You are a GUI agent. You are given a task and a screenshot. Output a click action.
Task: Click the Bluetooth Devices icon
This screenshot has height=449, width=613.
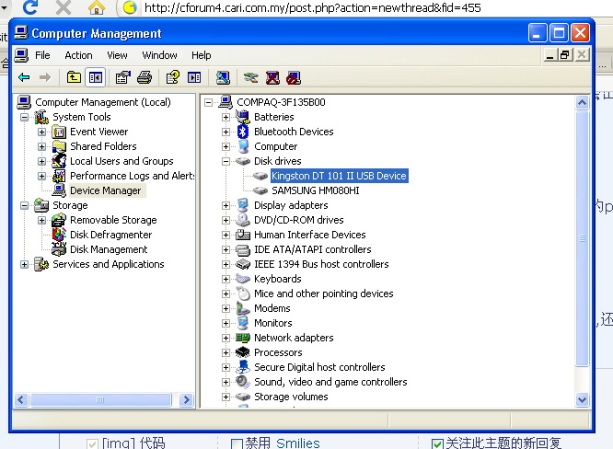(x=243, y=132)
